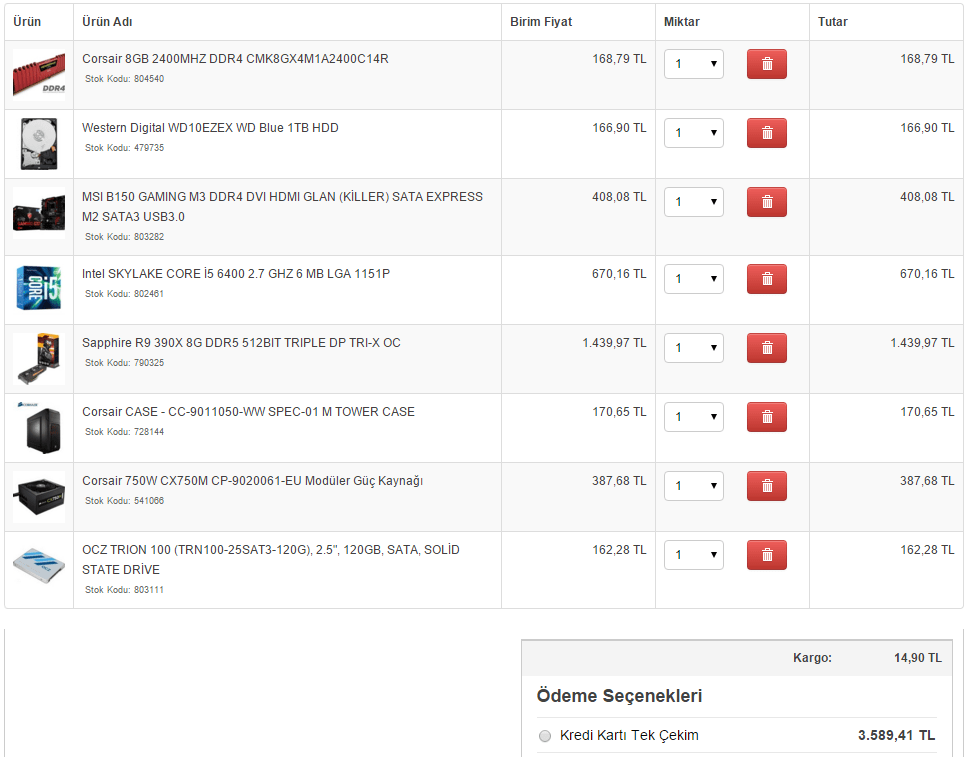Open quantity selector for Intel Core i5
The height and width of the screenshot is (757, 969).
pos(694,279)
